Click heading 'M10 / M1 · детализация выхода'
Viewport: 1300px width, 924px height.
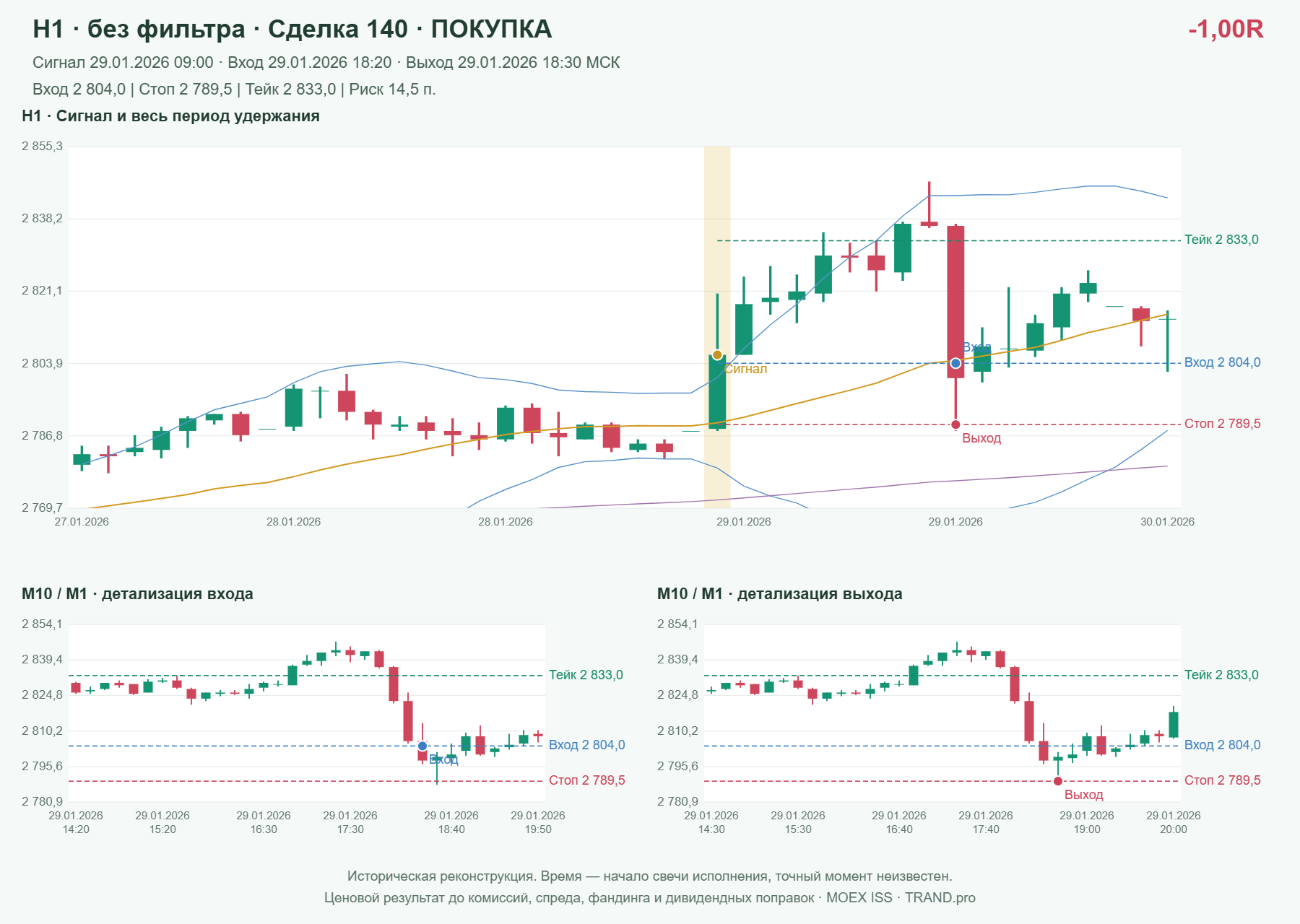tap(780, 594)
